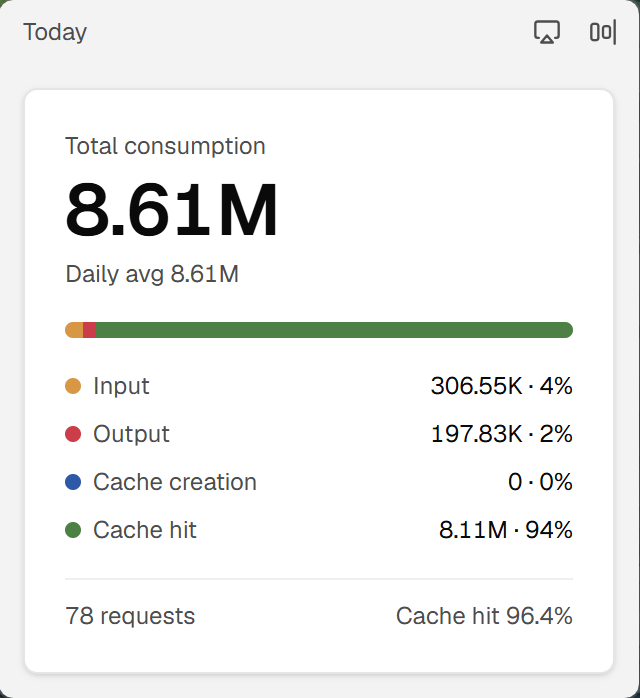Click the screen cast icon in header
The width and height of the screenshot is (640, 698).
tap(547, 32)
